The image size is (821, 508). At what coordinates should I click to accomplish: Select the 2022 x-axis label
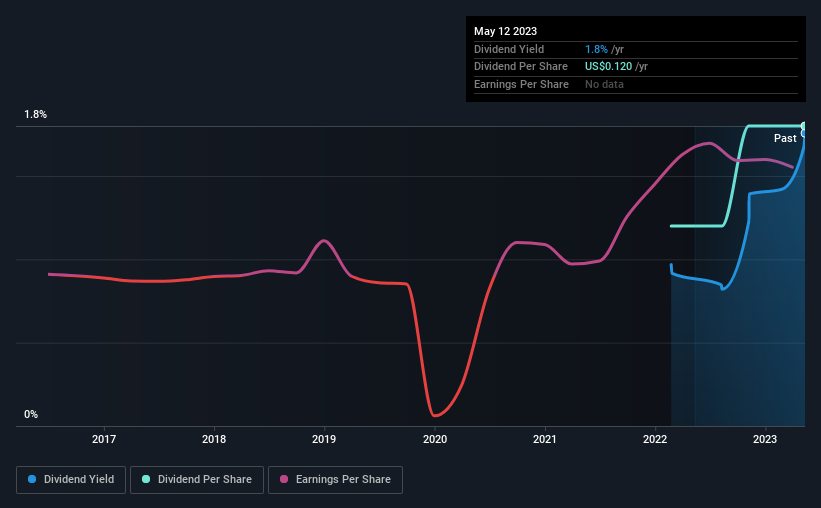point(655,439)
